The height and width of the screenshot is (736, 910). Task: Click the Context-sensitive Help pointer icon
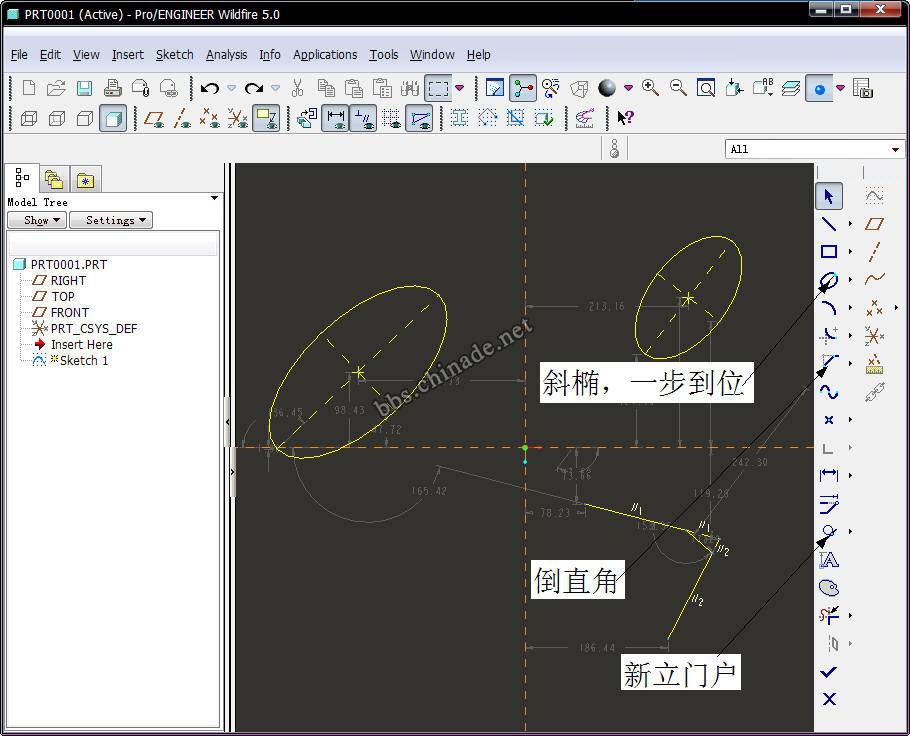click(625, 118)
